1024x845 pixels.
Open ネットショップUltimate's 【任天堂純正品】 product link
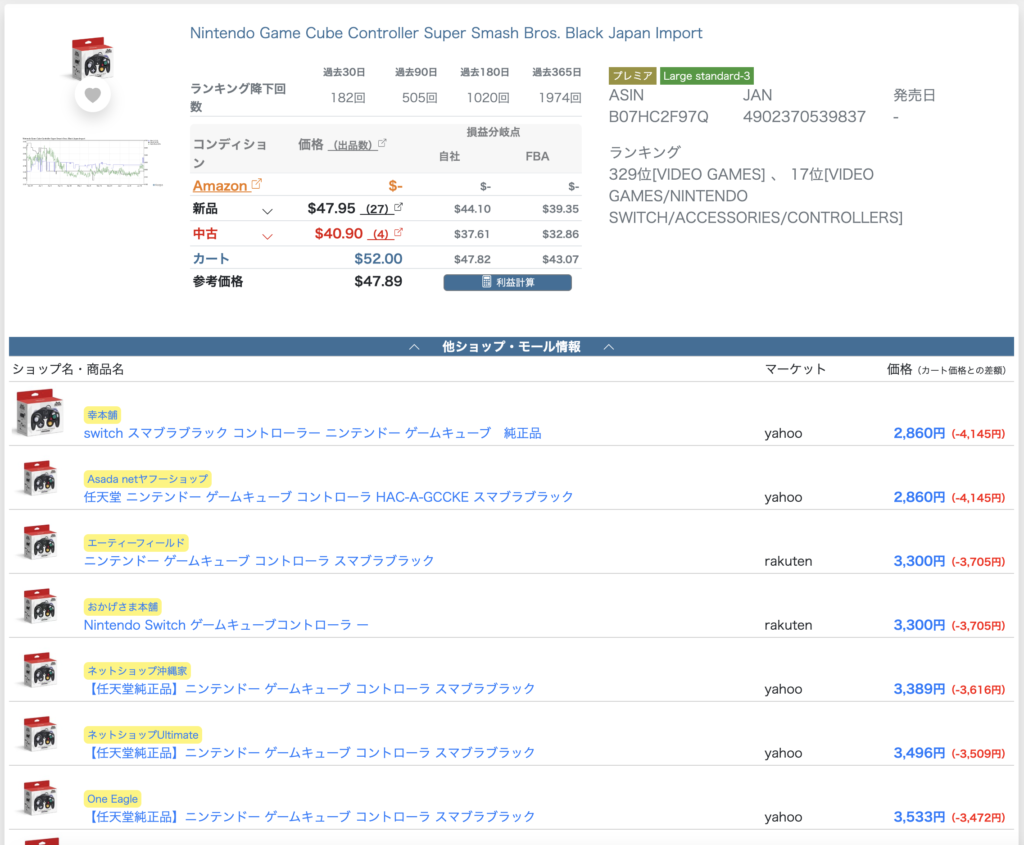[310, 753]
